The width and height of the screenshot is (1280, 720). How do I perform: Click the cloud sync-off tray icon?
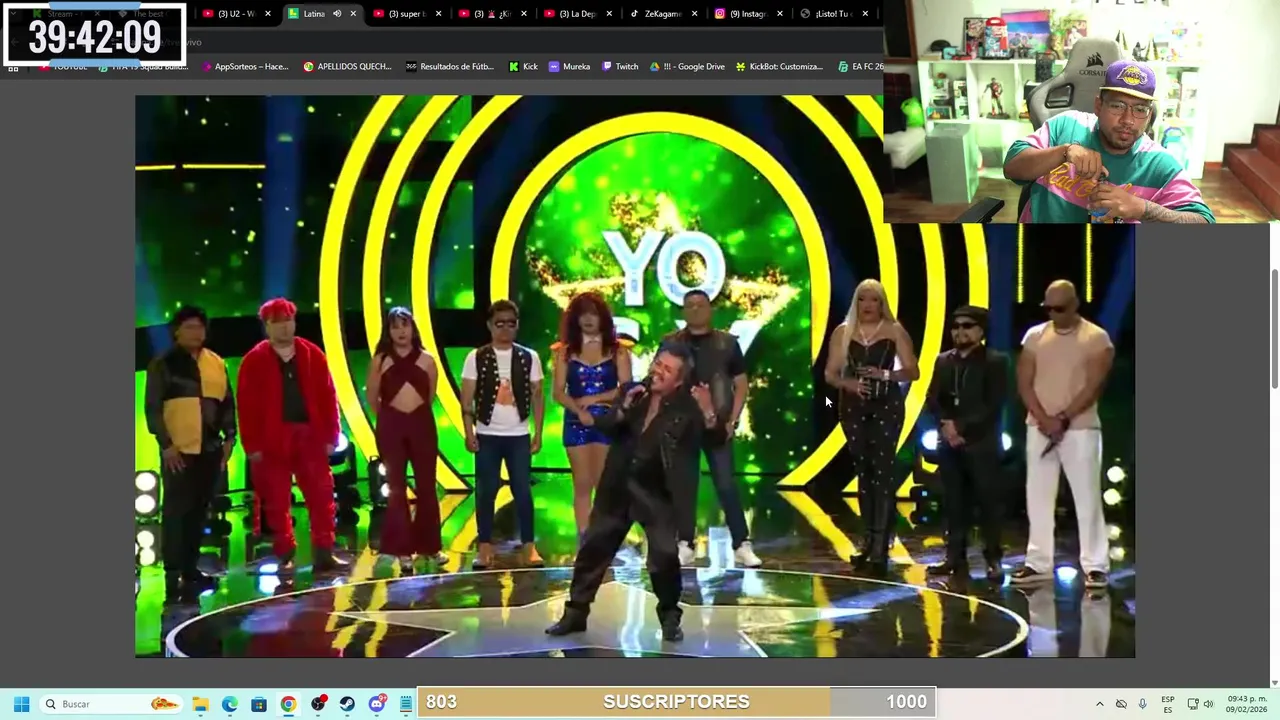(x=1121, y=704)
